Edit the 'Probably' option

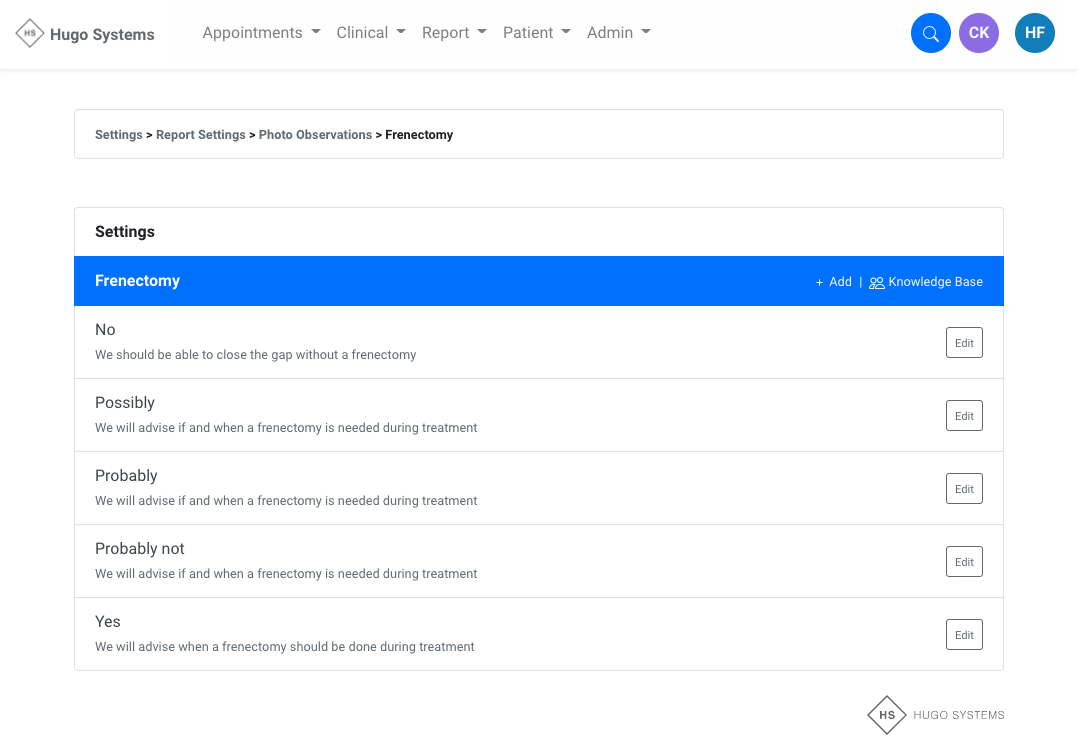[x=964, y=489]
